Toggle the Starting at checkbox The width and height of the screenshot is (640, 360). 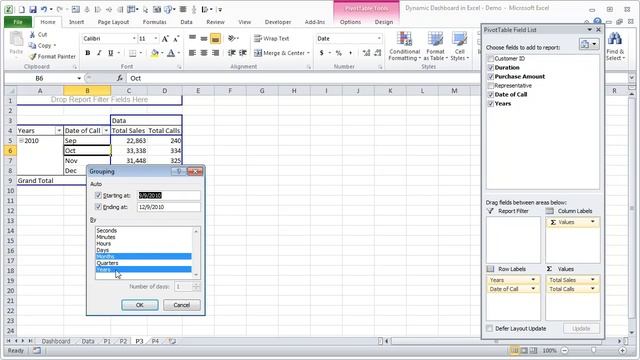98,196
